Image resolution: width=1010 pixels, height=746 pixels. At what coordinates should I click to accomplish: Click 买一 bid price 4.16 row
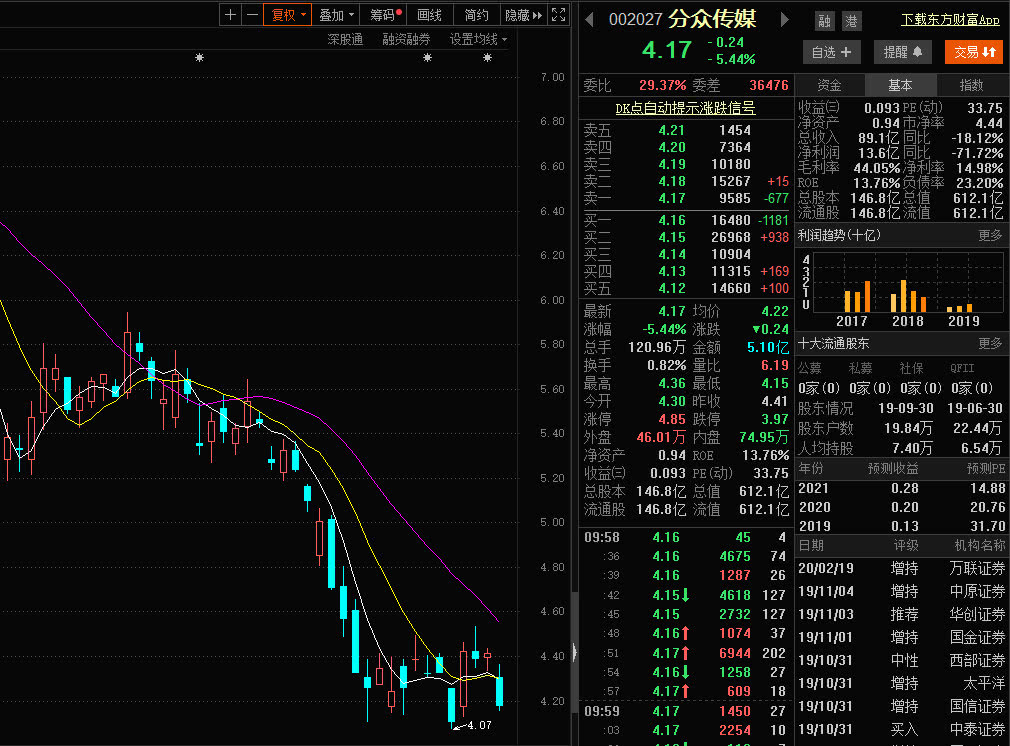[x=686, y=220]
